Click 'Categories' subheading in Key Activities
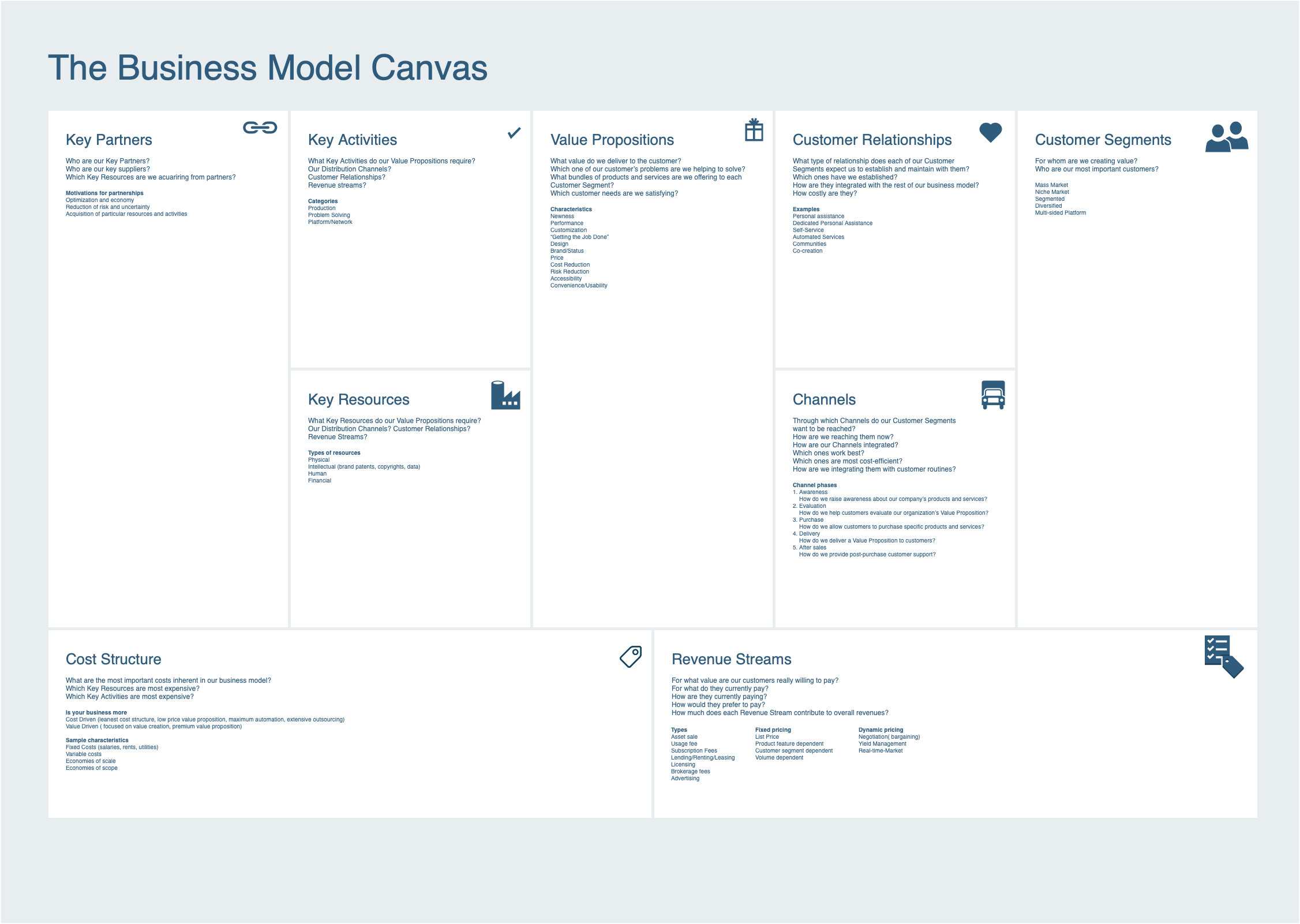 [323, 201]
